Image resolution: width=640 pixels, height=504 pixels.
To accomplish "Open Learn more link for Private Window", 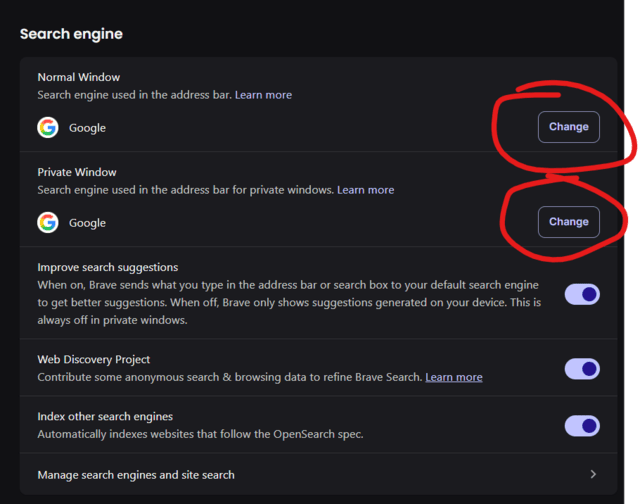I will coord(366,190).
